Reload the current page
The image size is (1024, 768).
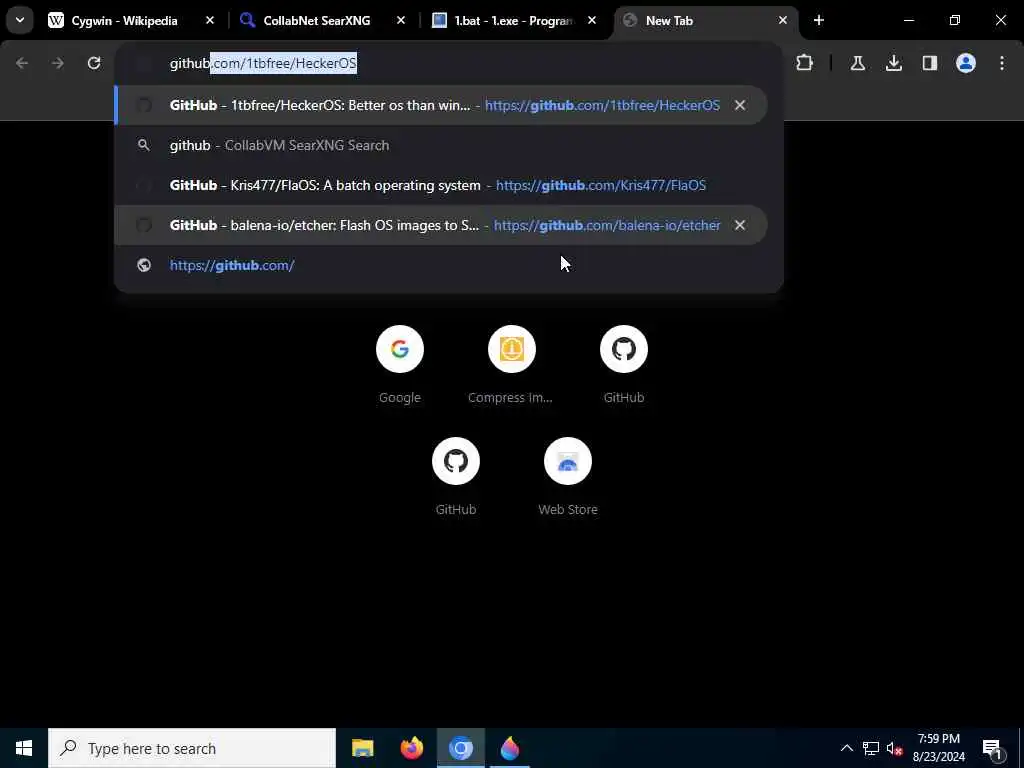[x=94, y=63]
